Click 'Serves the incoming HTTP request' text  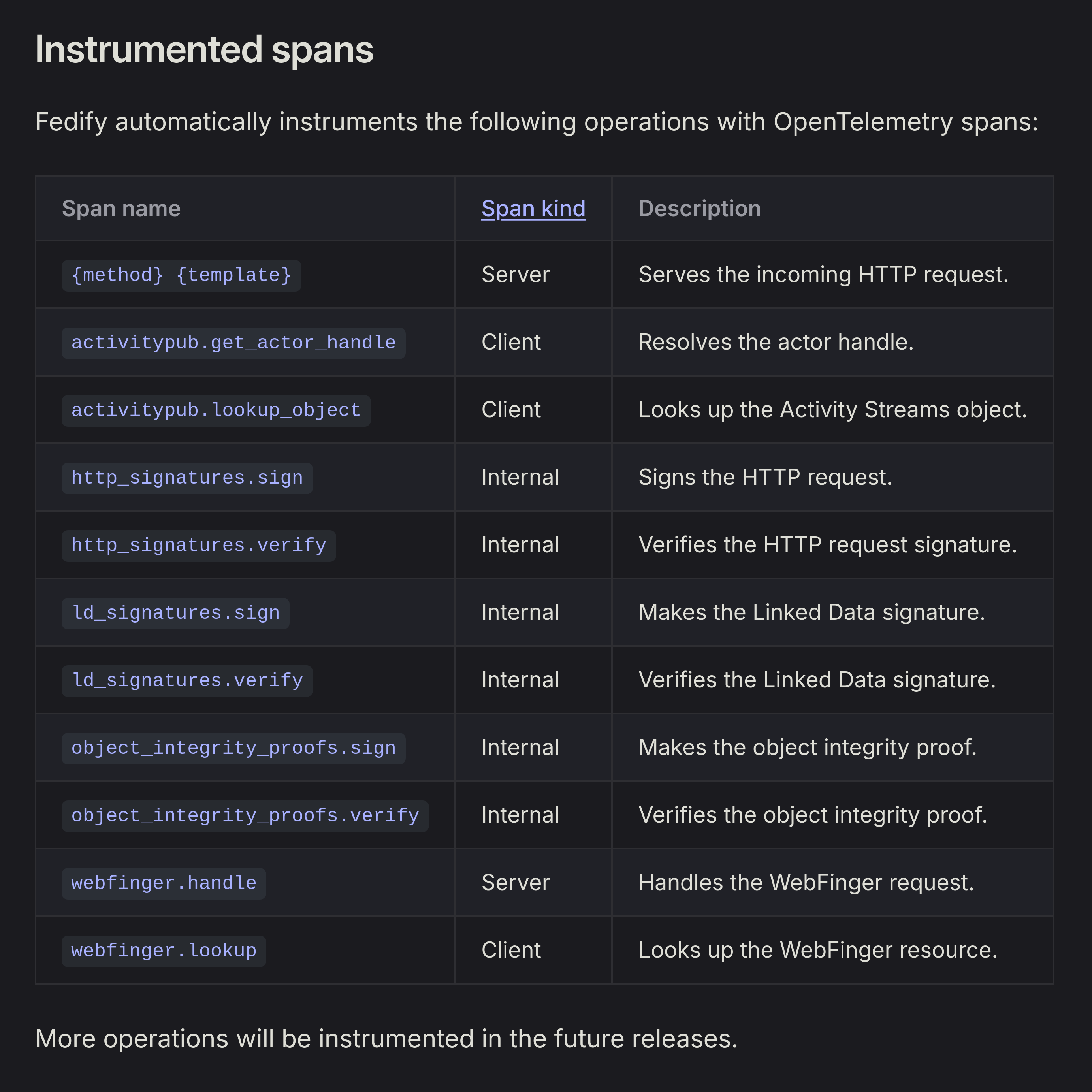[x=823, y=275]
